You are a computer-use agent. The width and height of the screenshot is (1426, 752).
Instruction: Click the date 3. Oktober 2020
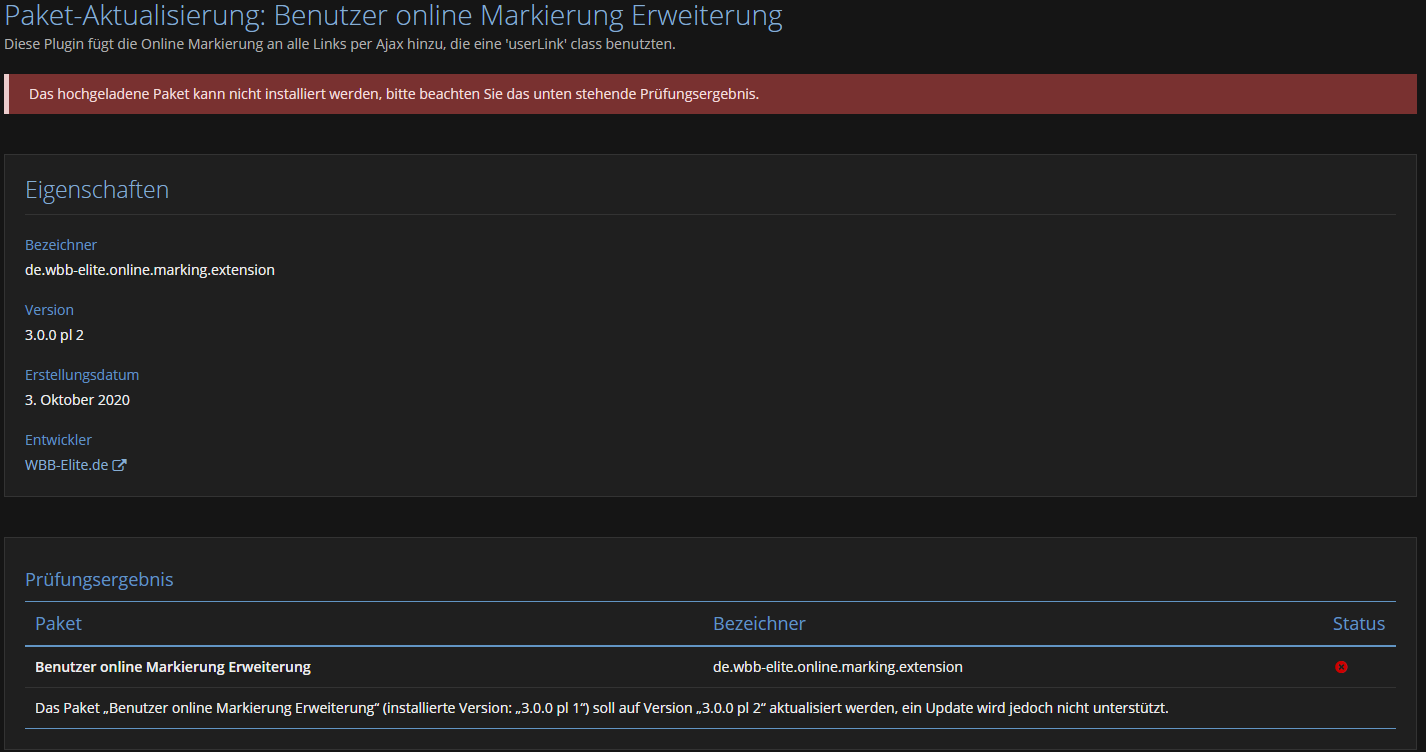(77, 400)
